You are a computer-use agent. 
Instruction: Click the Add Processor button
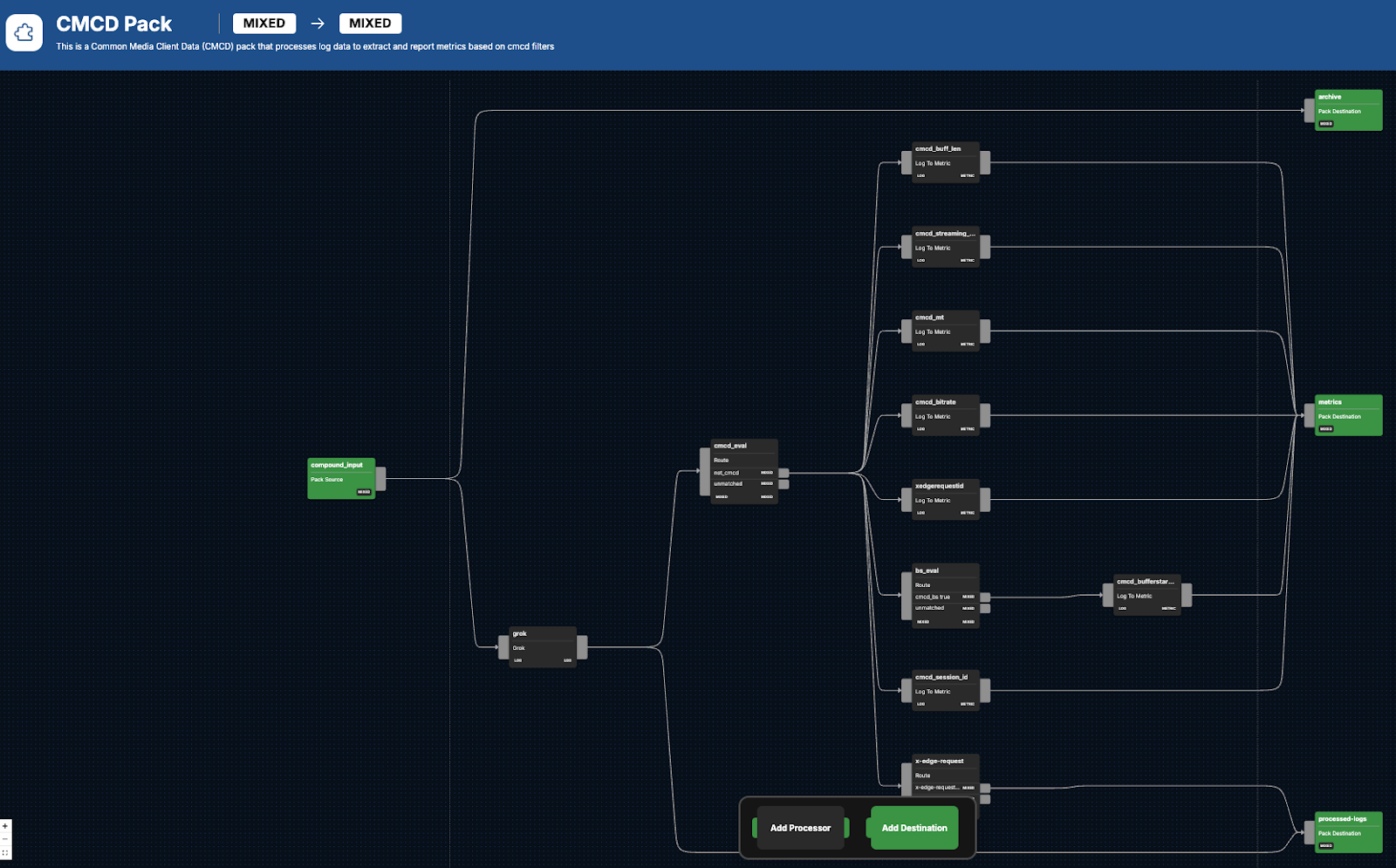(800, 828)
